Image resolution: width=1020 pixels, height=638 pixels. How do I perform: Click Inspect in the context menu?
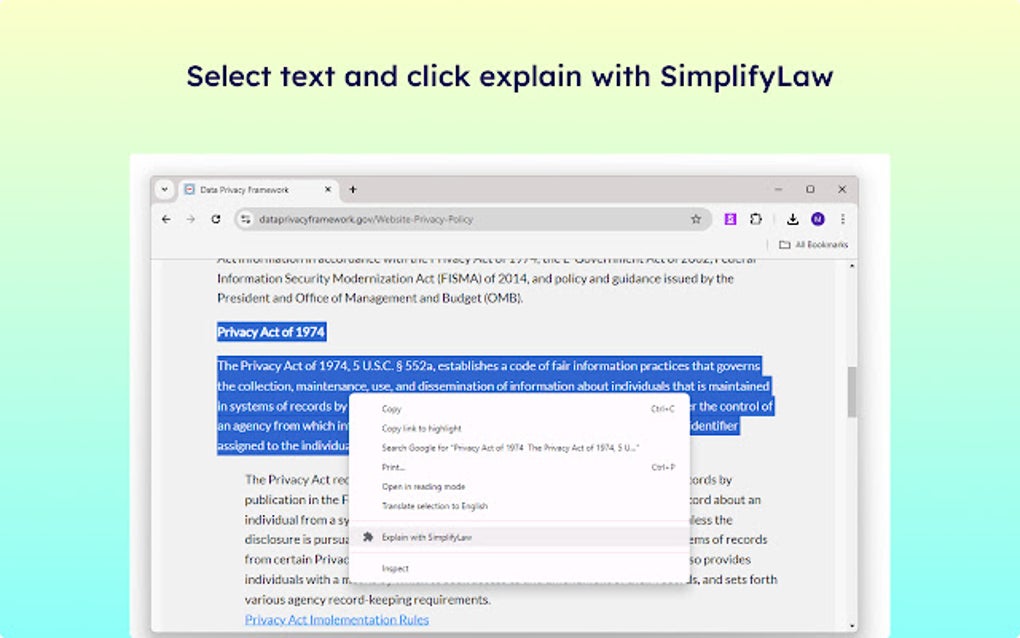click(x=396, y=567)
